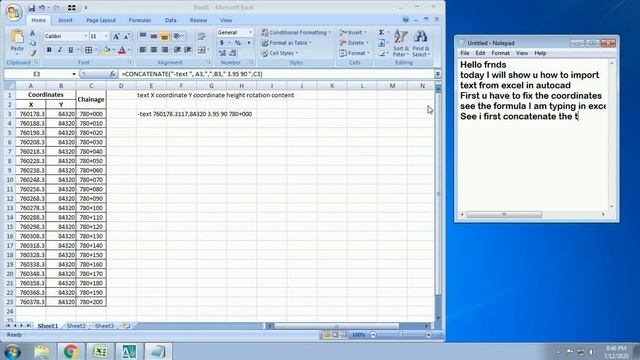
Task: Increase font size with the grow font icon
Action: pos(116,36)
